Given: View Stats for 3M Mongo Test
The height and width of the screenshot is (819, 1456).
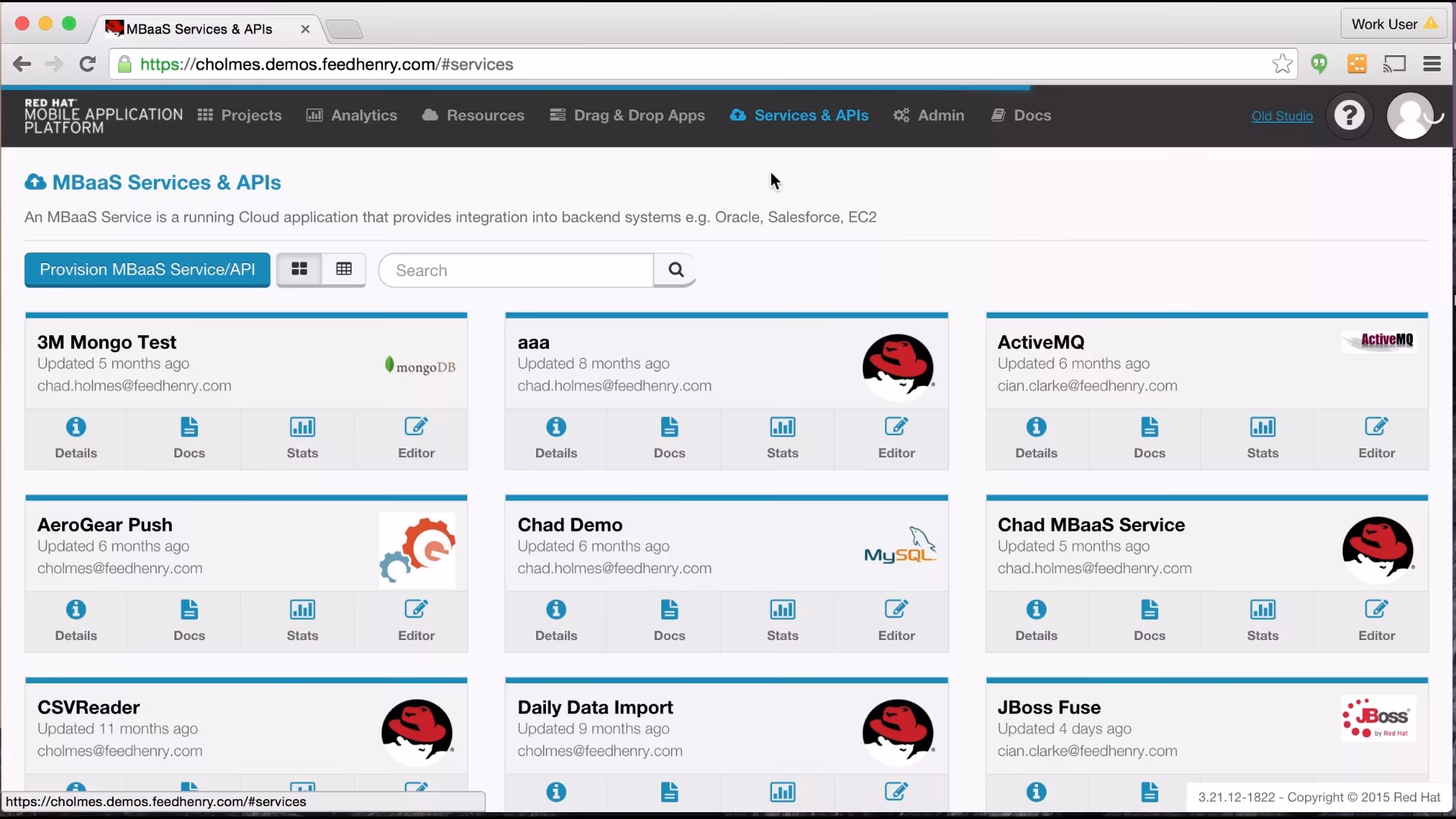Looking at the screenshot, I should pos(303,439).
